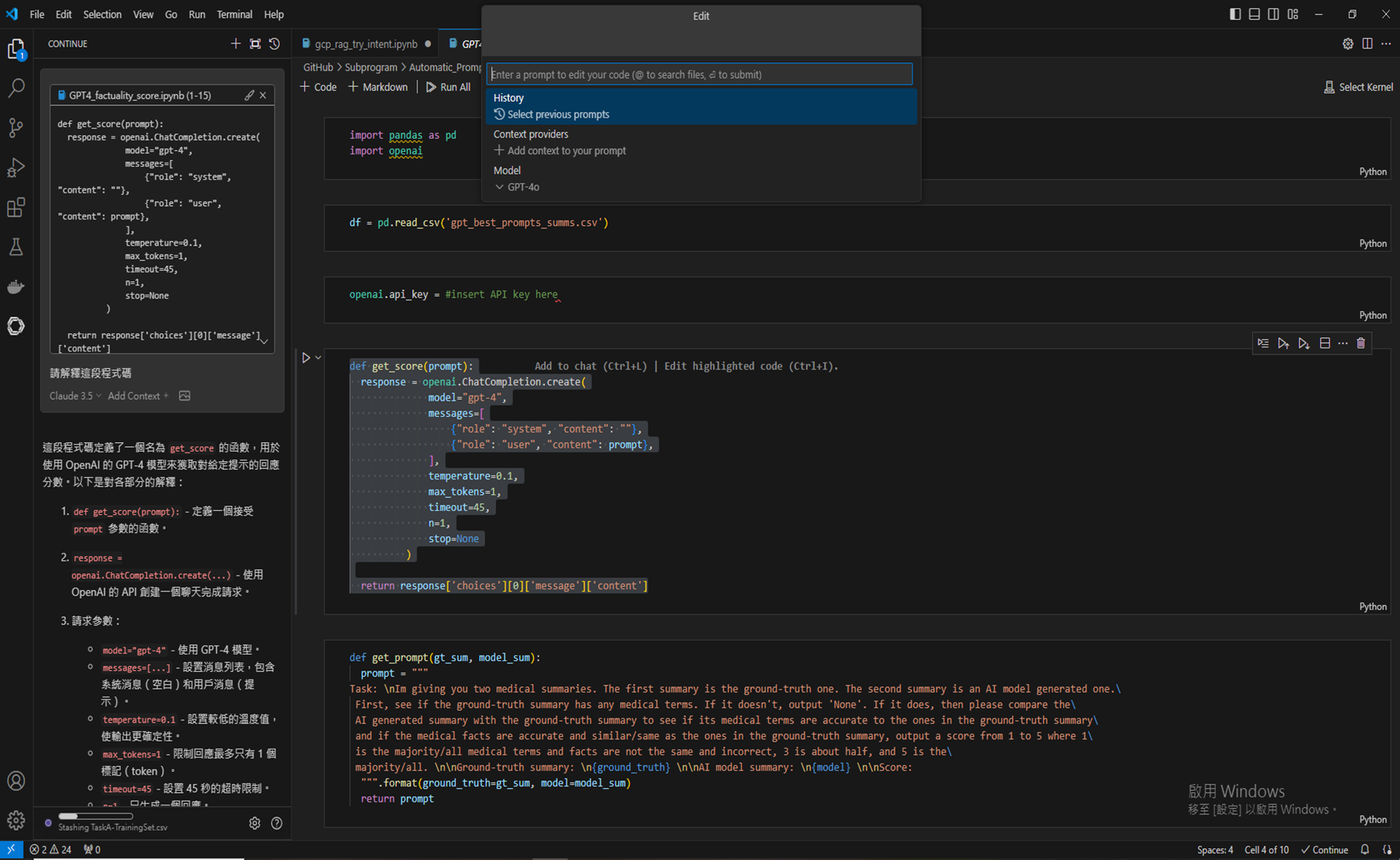The image size is (1400, 860).
Task: Open the Claude 3.5 model dropdown
Action: [x=75, y=396]
